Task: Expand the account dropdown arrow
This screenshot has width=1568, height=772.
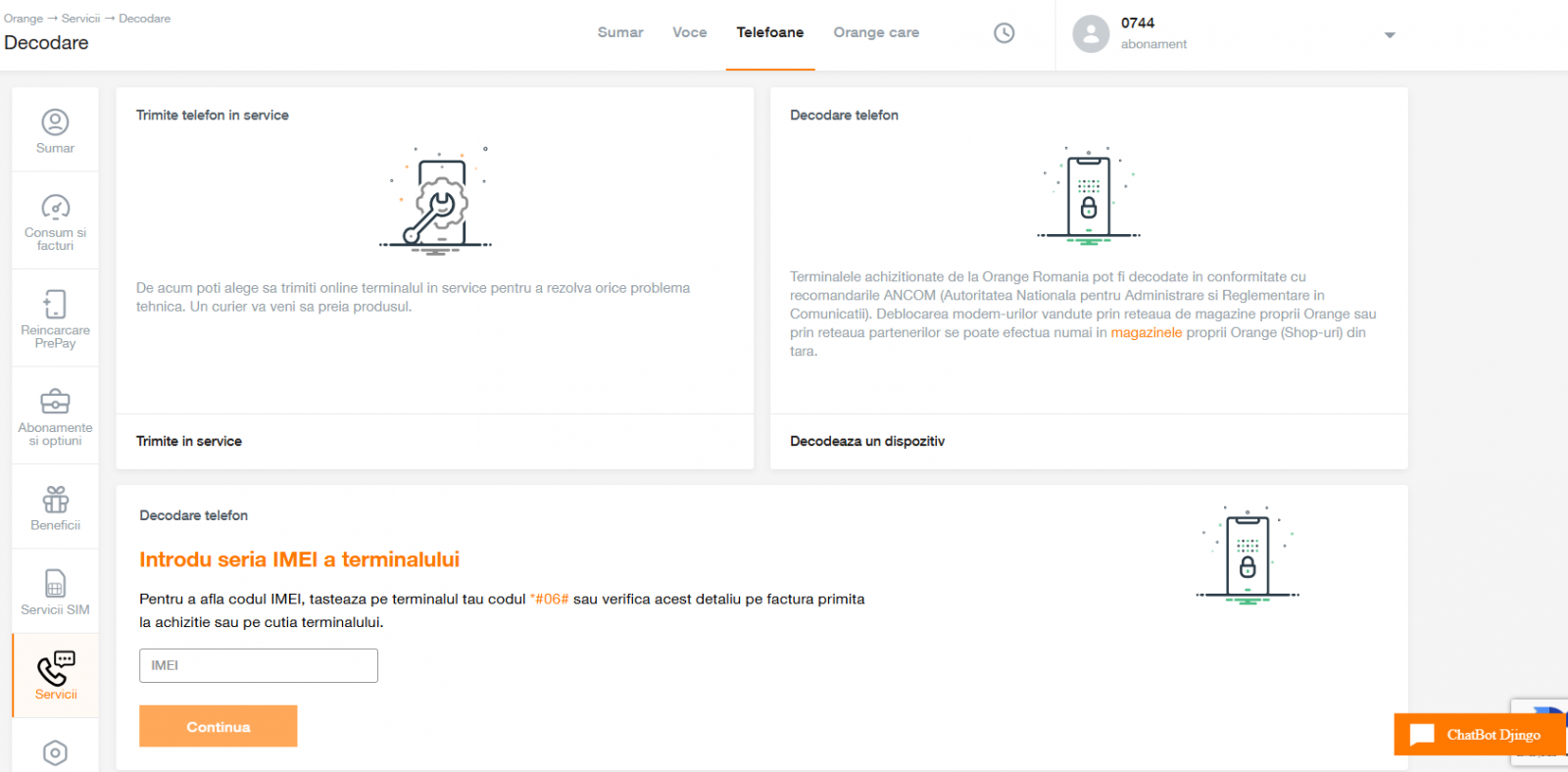Action: pyautogui.click(x=1389, y=35)
